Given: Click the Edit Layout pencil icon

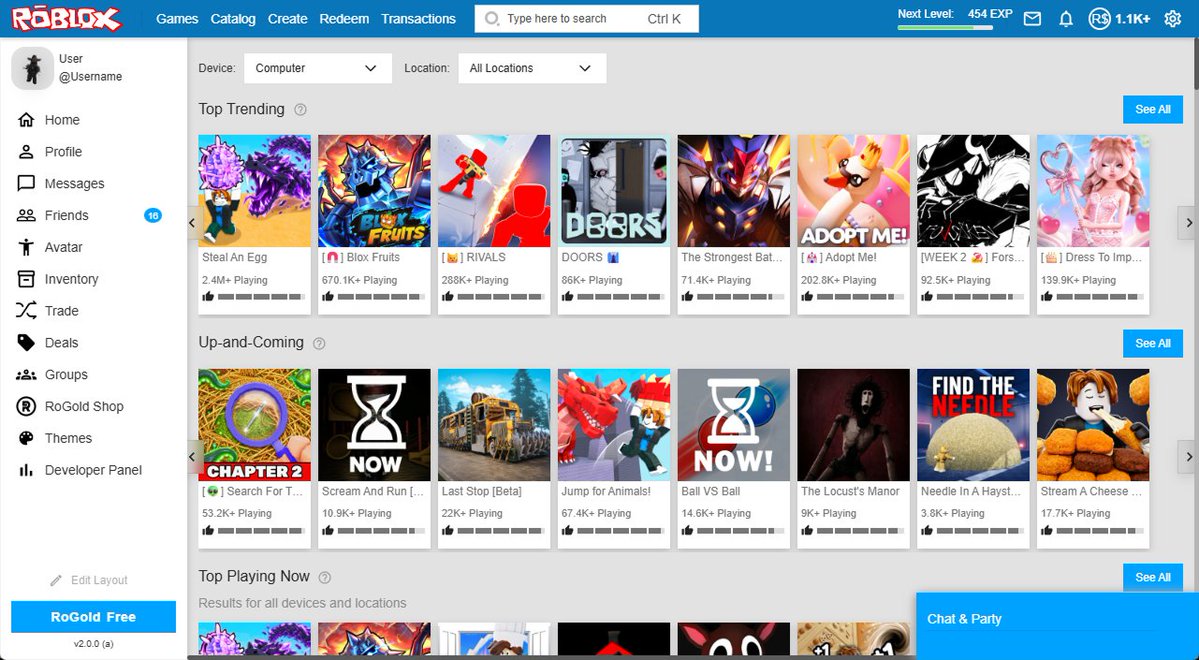Looking at the screenshot, I should click(x=56, y=580).
